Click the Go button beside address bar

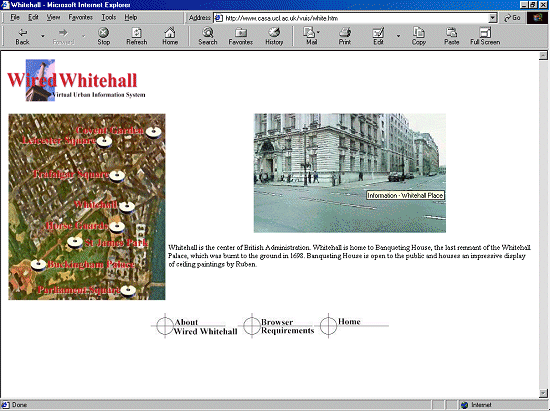(512, 18)
